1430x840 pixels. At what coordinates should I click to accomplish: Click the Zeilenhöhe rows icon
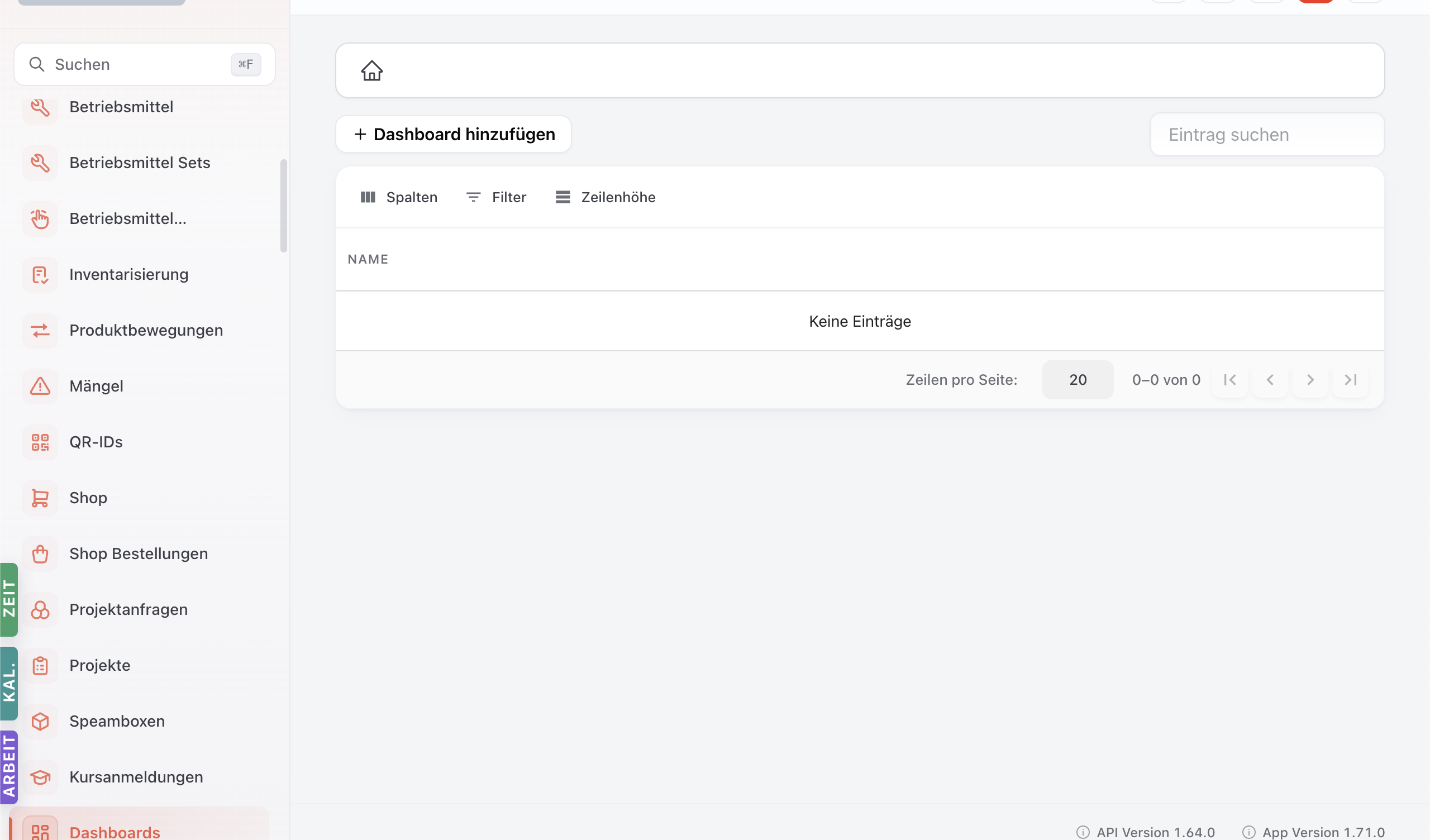point(563,197)
